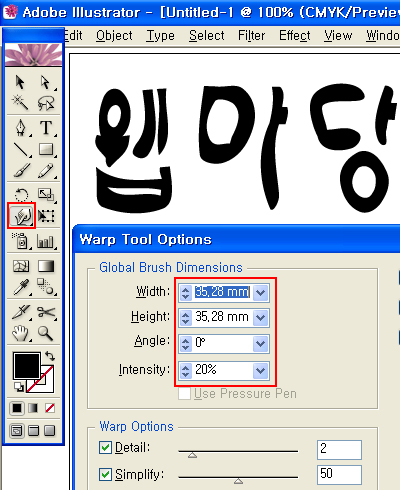Activate the Zoom magnifier tool

45,333
